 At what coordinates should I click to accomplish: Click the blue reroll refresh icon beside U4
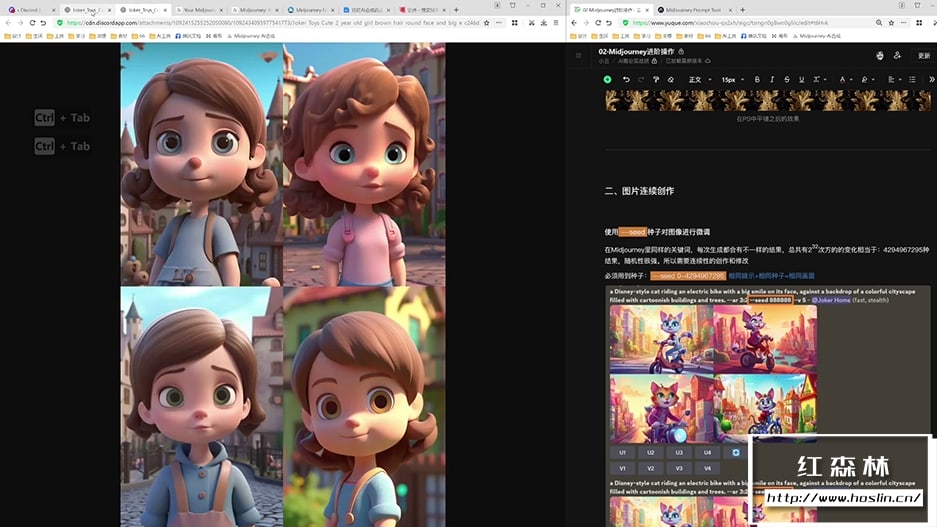coord(736,453)
